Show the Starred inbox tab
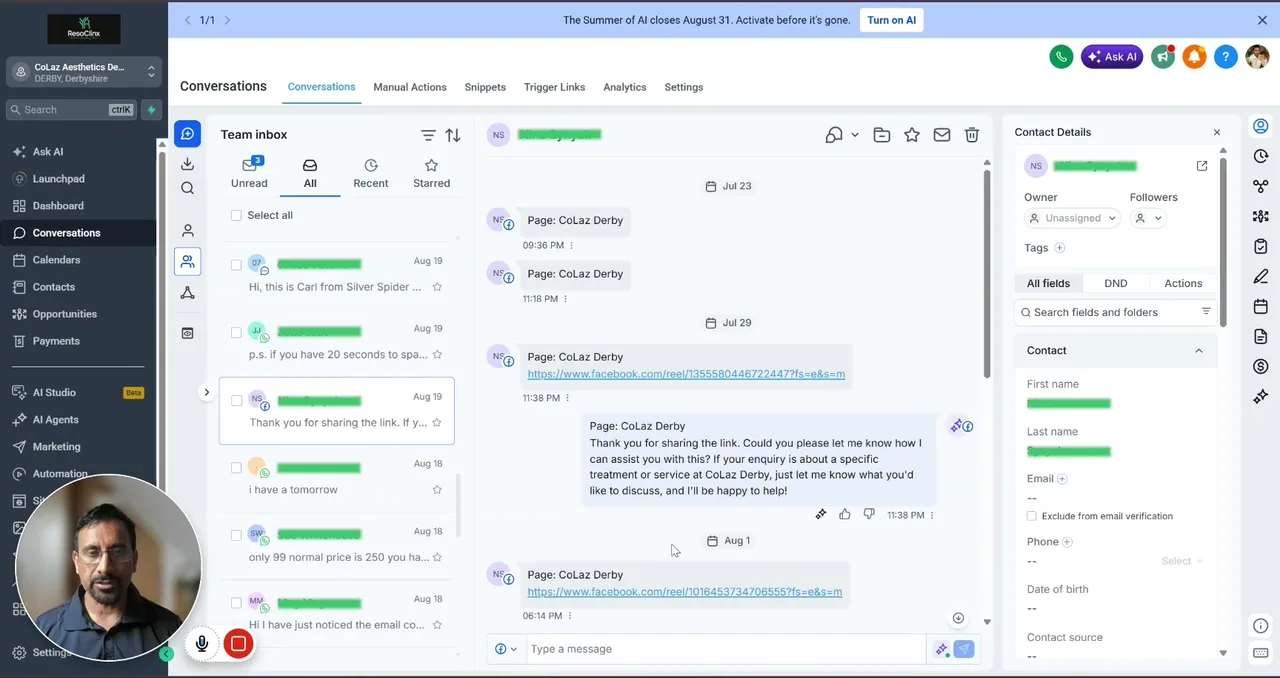 point(431,173)
